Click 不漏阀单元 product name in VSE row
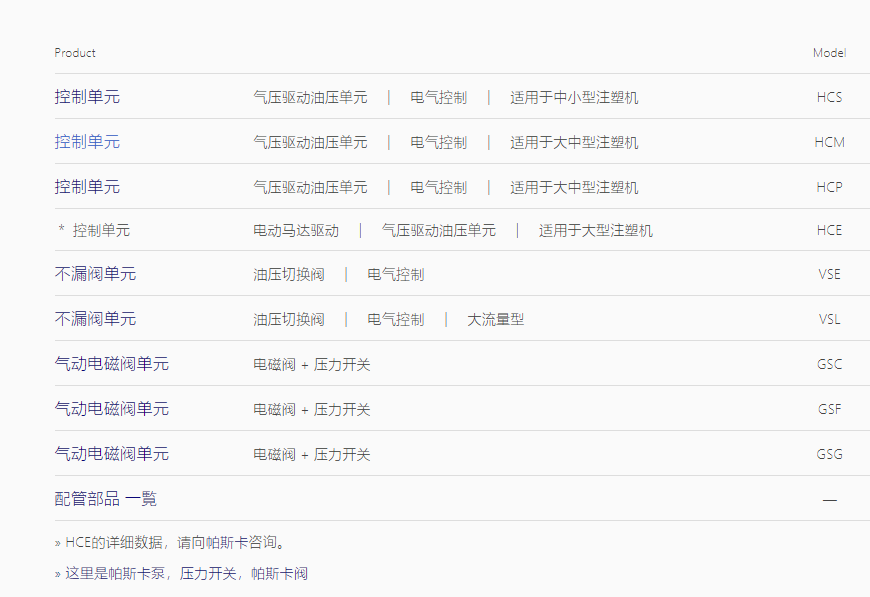 tap(95, 274)
